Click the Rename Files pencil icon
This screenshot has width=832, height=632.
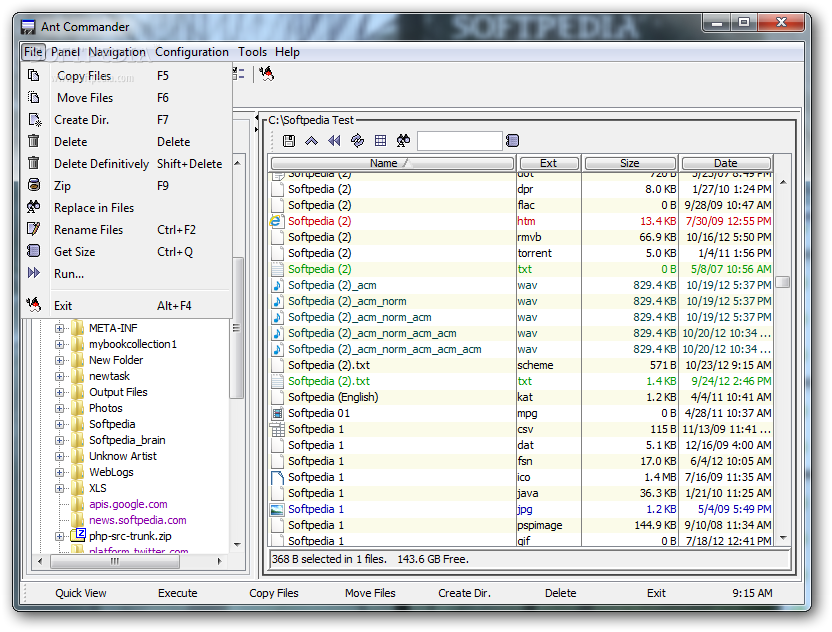tap(33, 229)
